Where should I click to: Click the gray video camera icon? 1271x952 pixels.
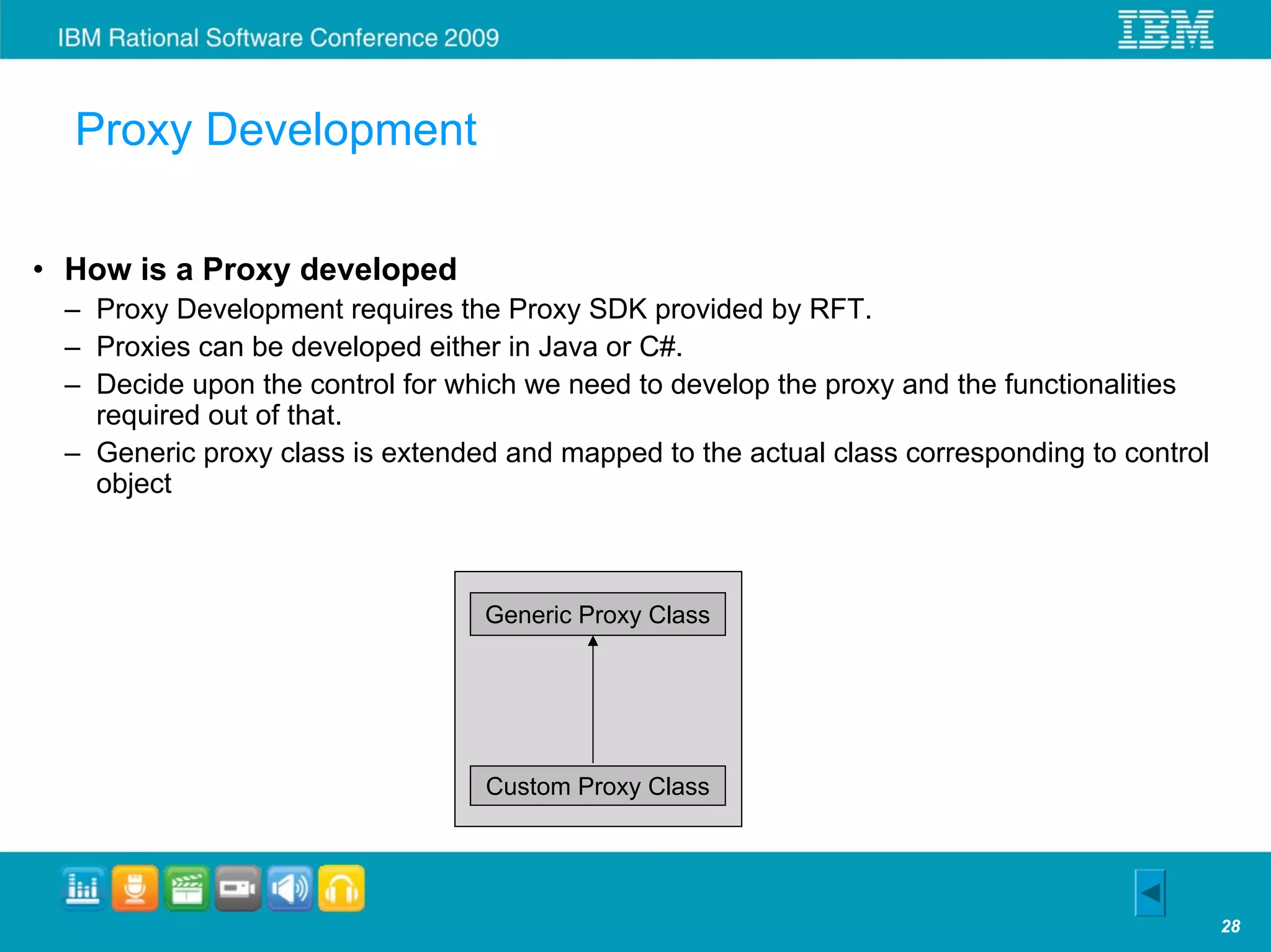[x=238, y=889]
